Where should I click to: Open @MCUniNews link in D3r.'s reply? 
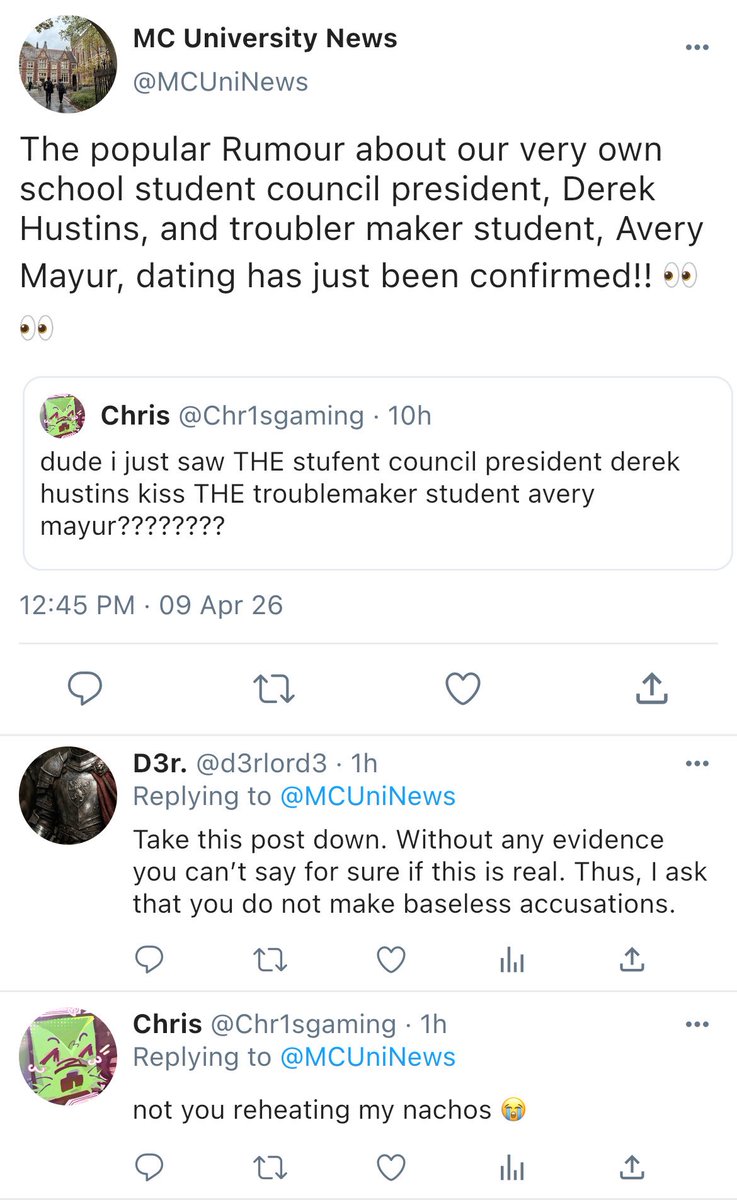(368, 796)
